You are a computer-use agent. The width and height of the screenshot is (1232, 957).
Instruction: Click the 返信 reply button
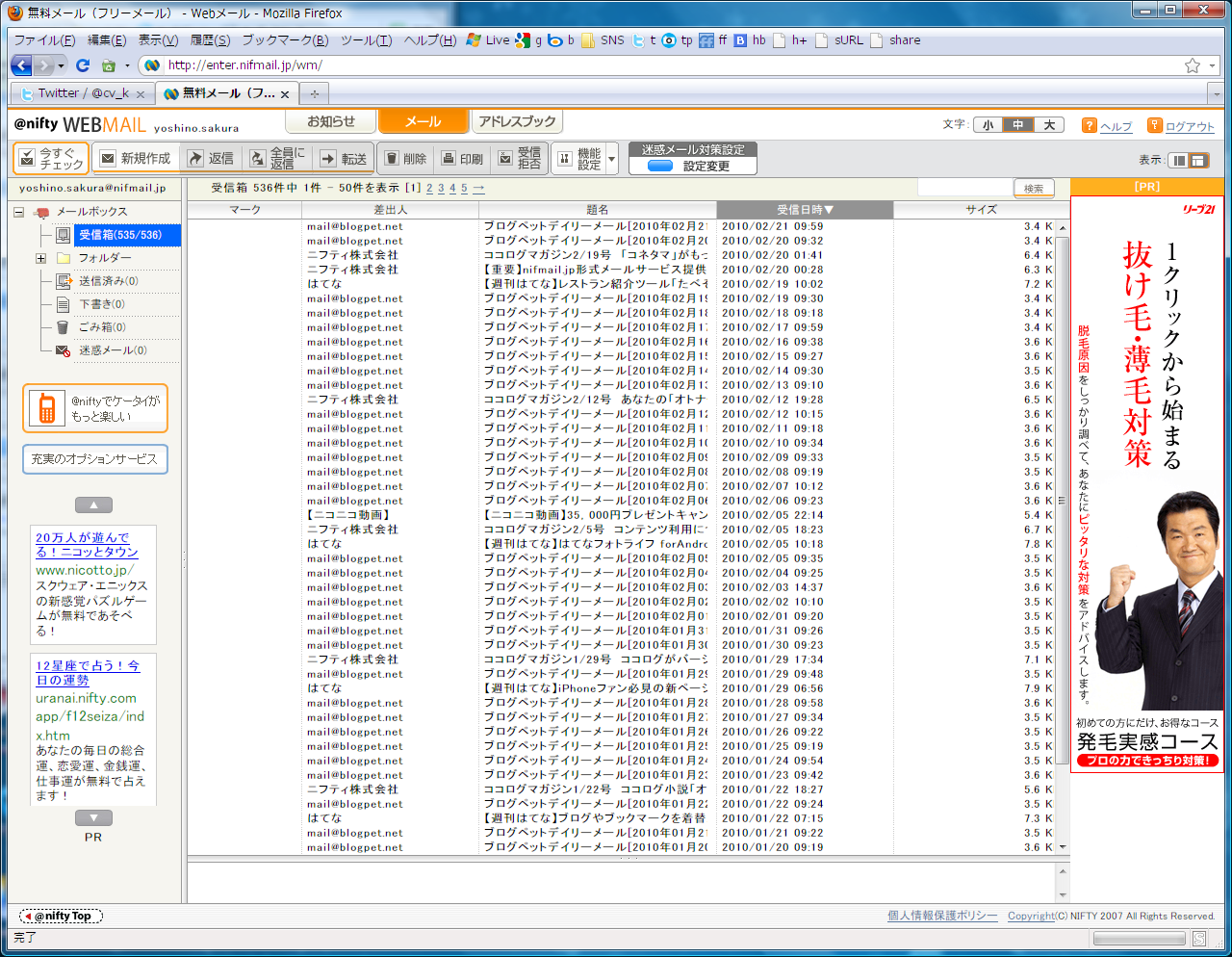211,158
